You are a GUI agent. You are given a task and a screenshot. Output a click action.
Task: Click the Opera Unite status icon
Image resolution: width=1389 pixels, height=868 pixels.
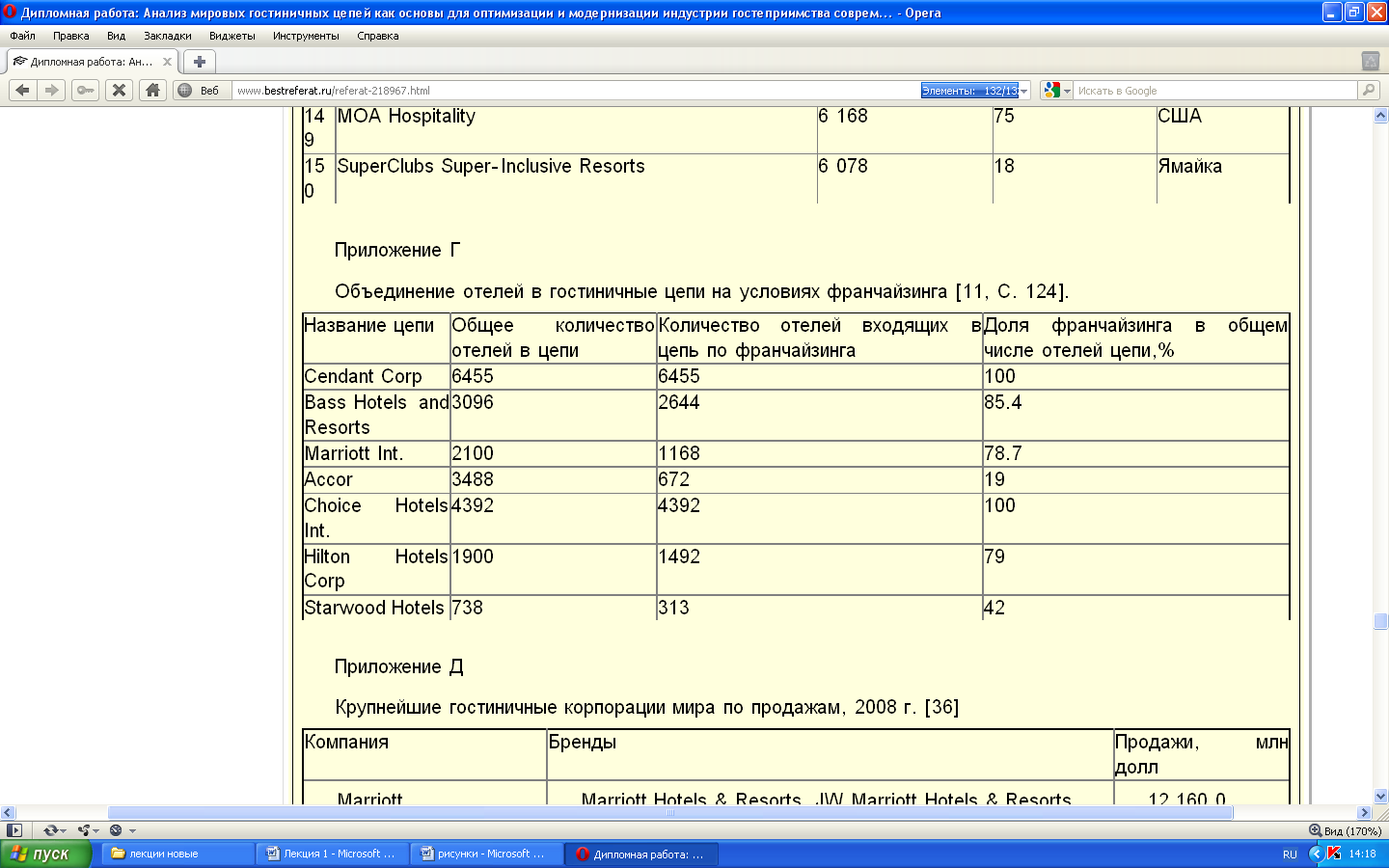pos(84,830)
